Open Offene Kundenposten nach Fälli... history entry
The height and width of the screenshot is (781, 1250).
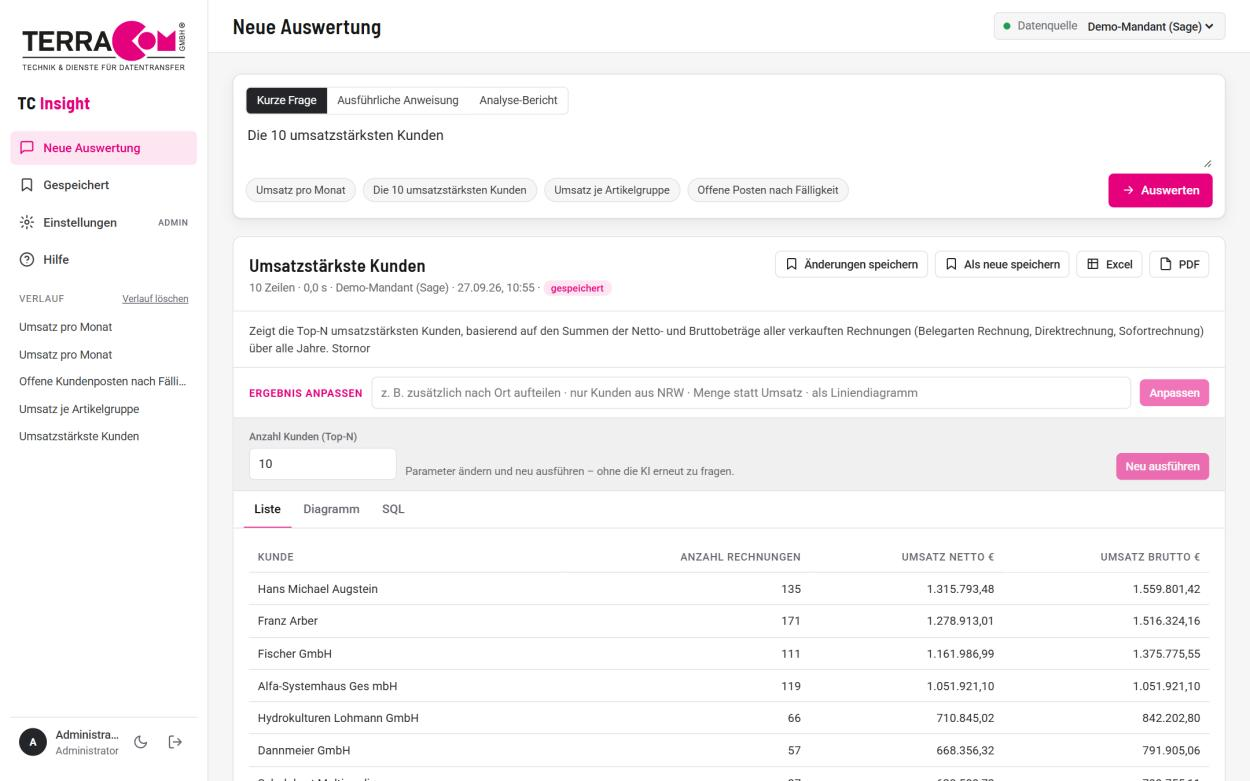(104, 381)
